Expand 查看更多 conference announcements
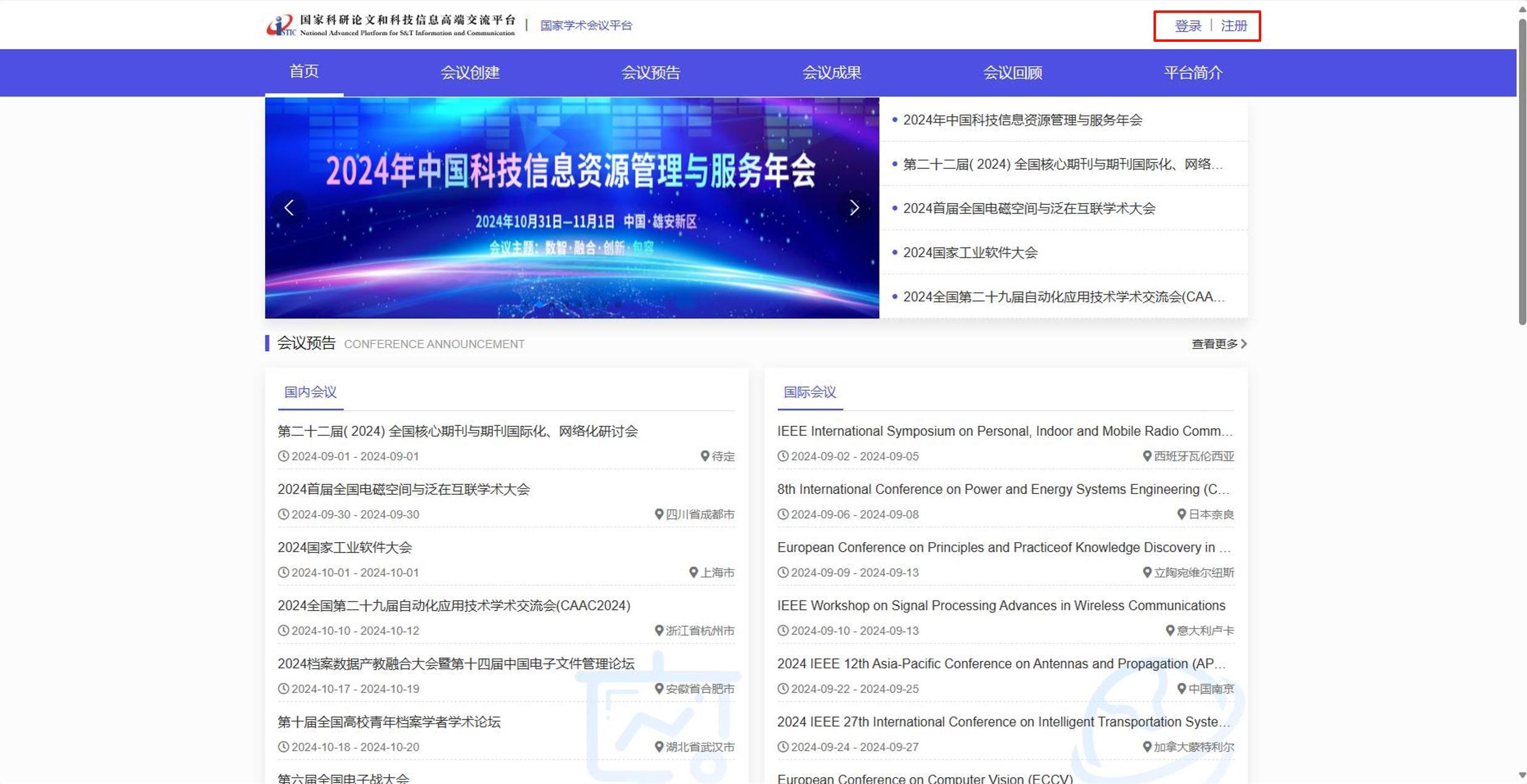1527x784 pixels. (1219, 344)
